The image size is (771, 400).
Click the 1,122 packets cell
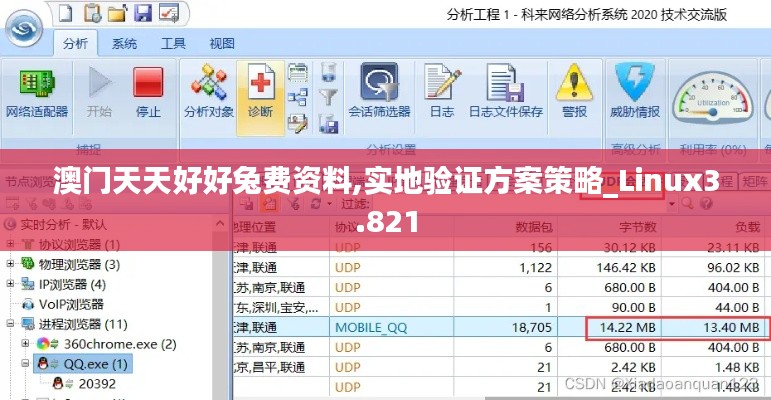(x=505, y=267)
